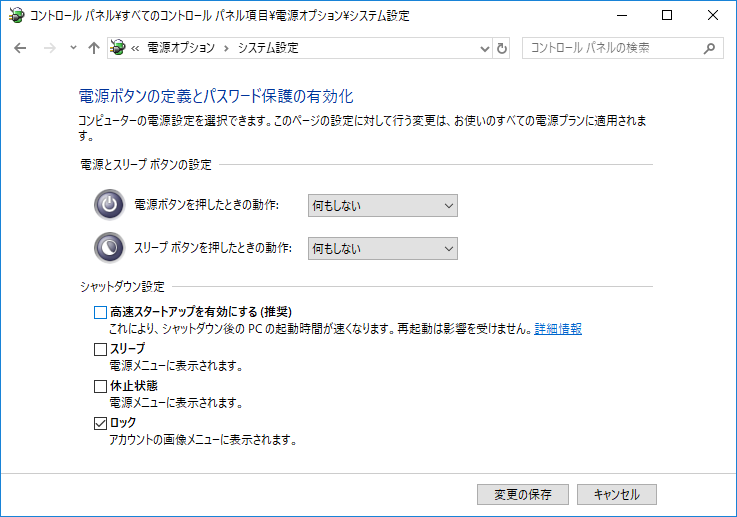Click the 変更の保存 button
737x517 pixels.
point(523,494)
